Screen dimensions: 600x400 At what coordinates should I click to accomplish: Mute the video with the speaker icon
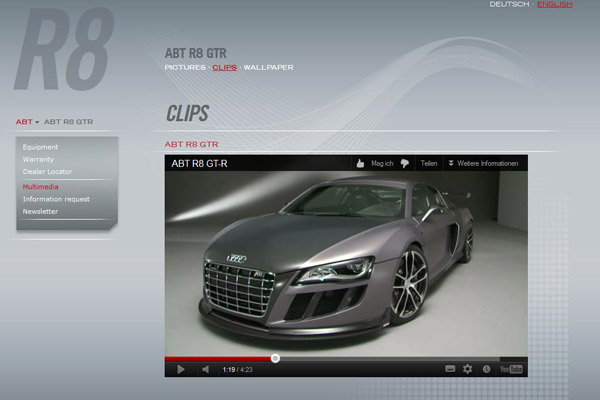pyautogui.click(x=206, y=369)
